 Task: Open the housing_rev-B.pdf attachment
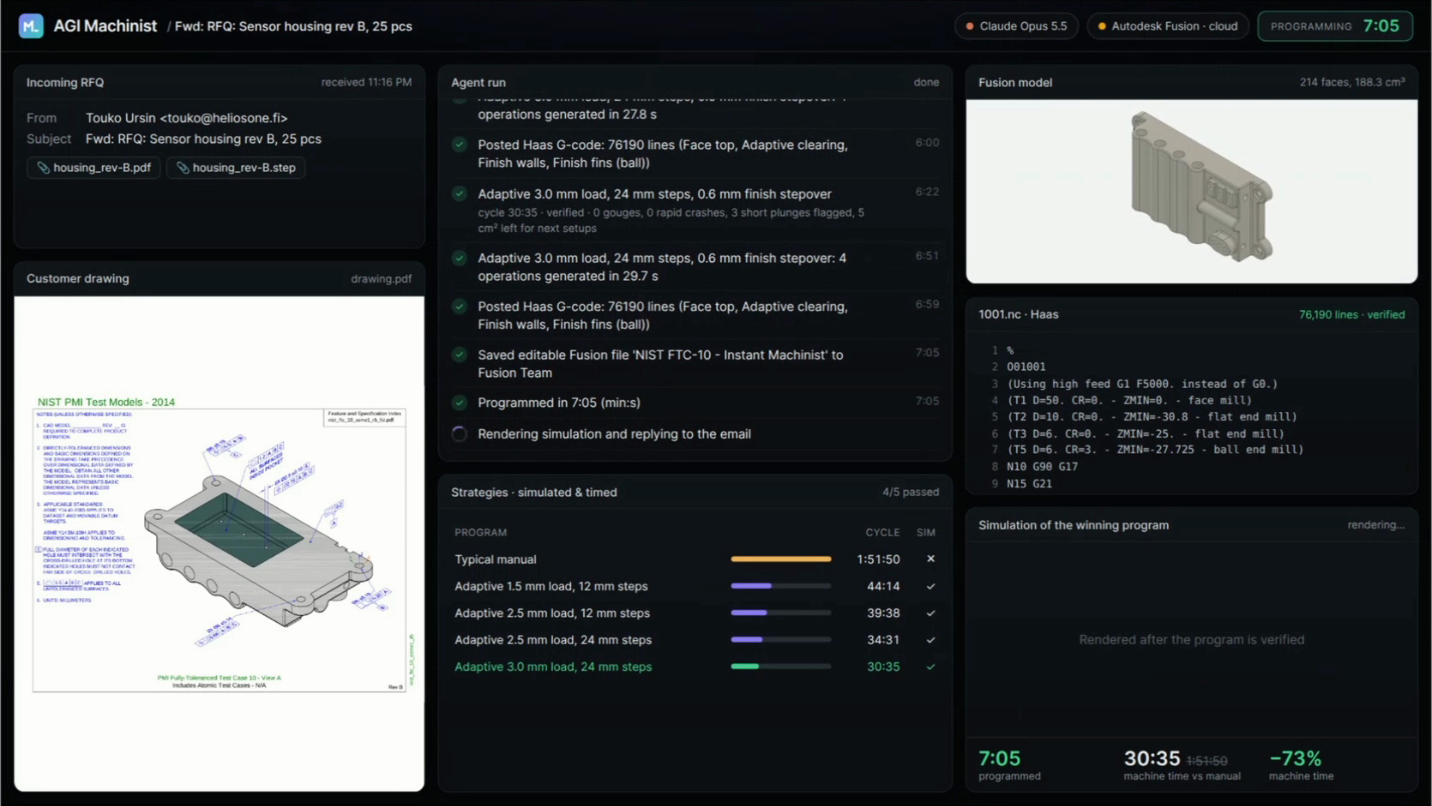click(x=93, y=168)
